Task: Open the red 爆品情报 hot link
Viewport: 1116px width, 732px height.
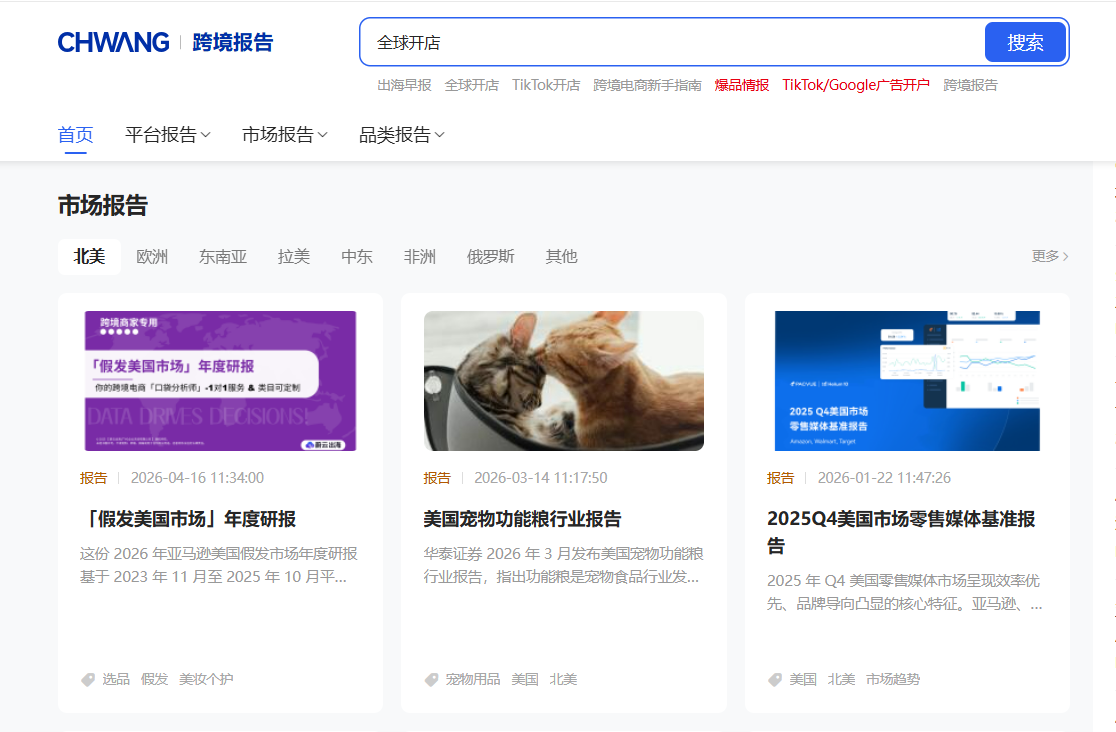Action: (x=741, y=85)
